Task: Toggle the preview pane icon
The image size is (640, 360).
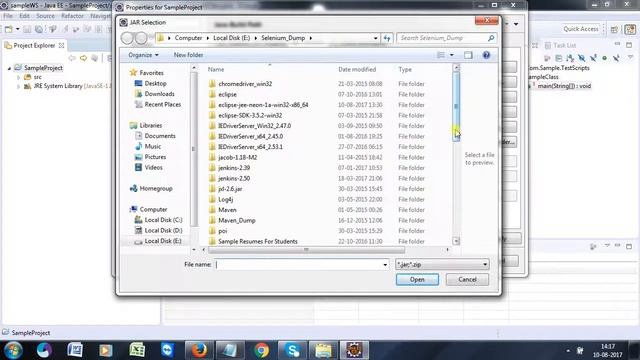Action: [468, 55]
